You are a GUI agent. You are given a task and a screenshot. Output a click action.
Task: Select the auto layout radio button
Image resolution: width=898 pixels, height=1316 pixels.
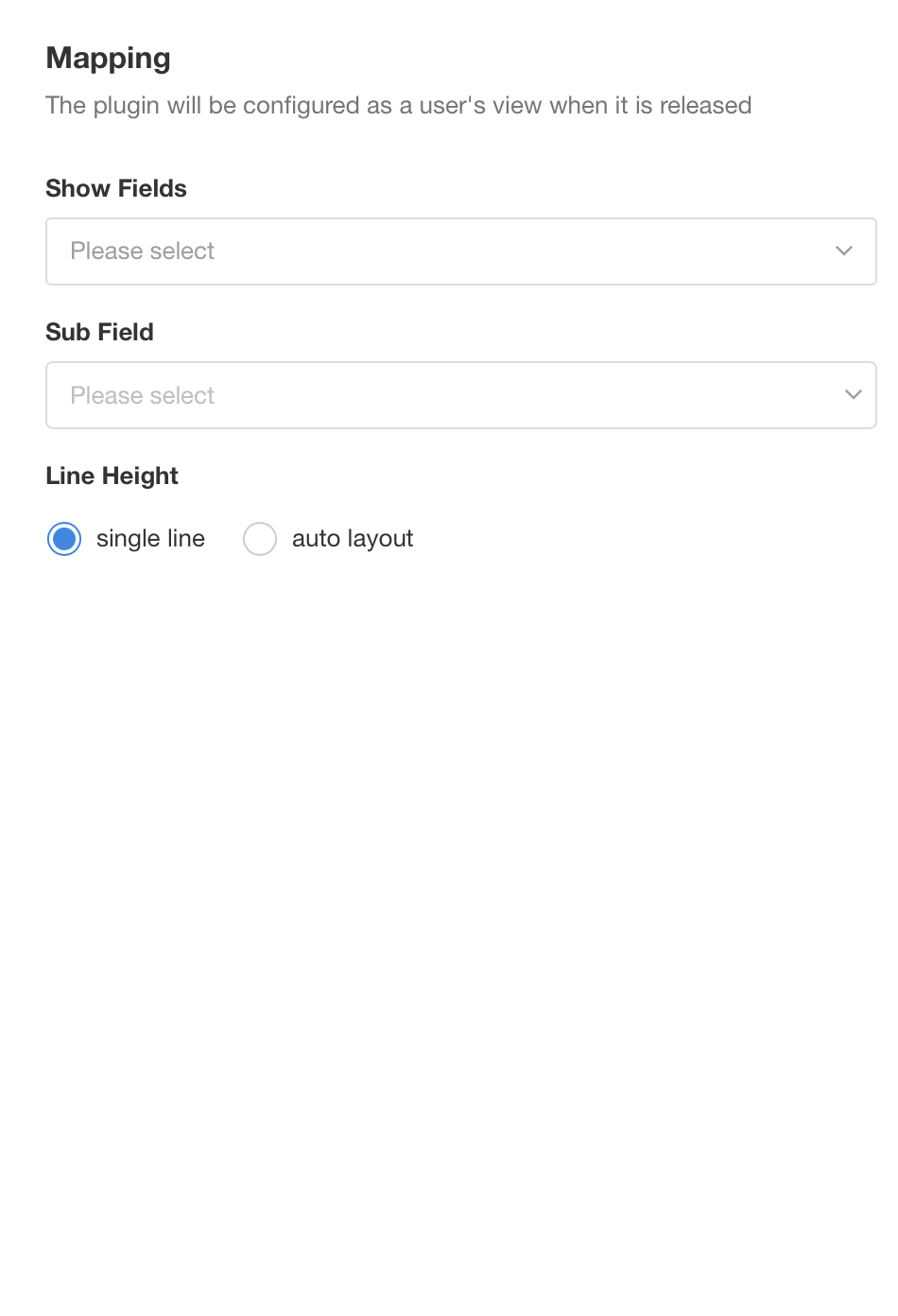click(x=260, y=539)
